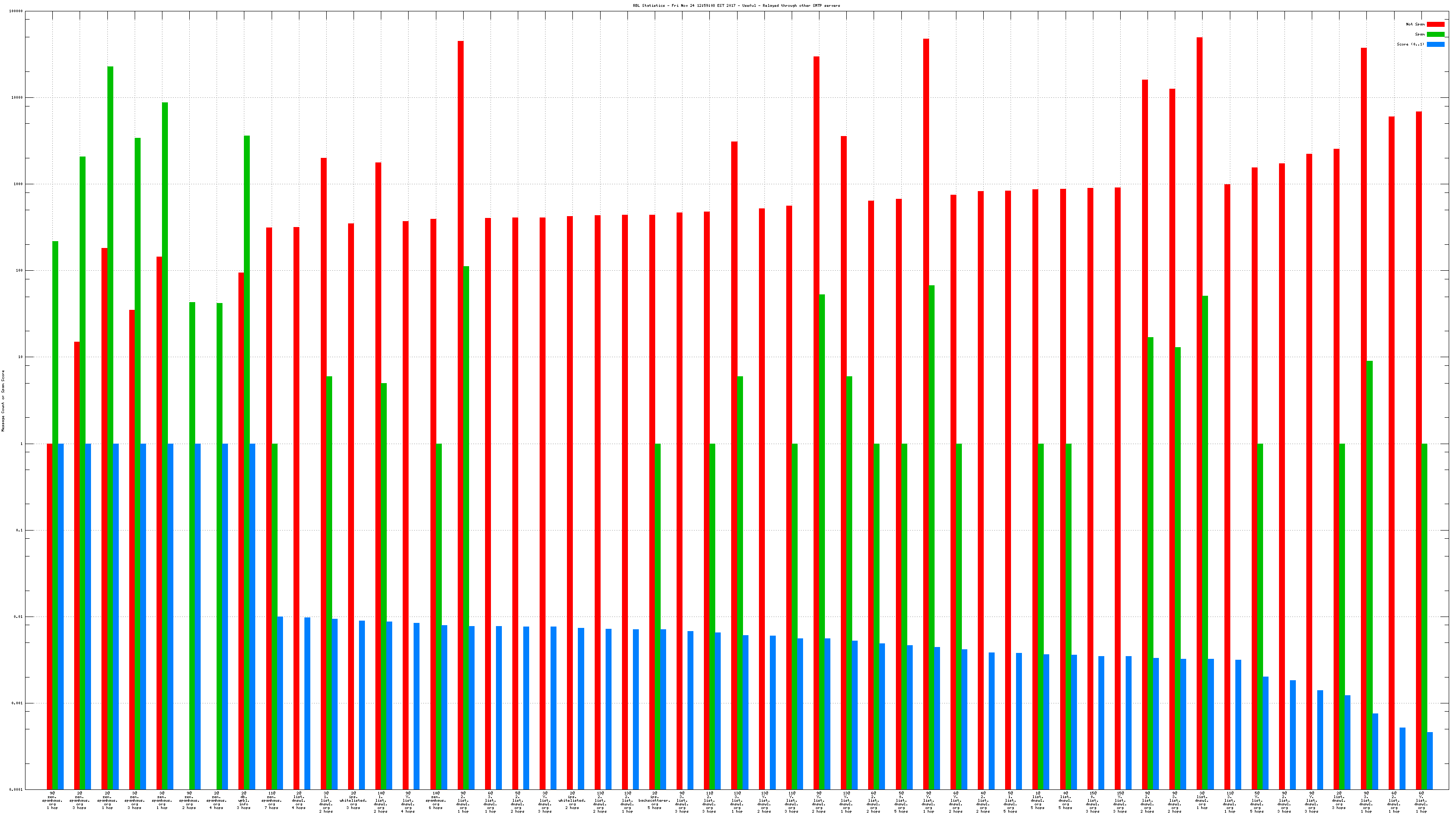The width and height of the screenshot is (1456, 819).
Task: Click the Message Count or Spam Score axis label
Action: point(3,401)
